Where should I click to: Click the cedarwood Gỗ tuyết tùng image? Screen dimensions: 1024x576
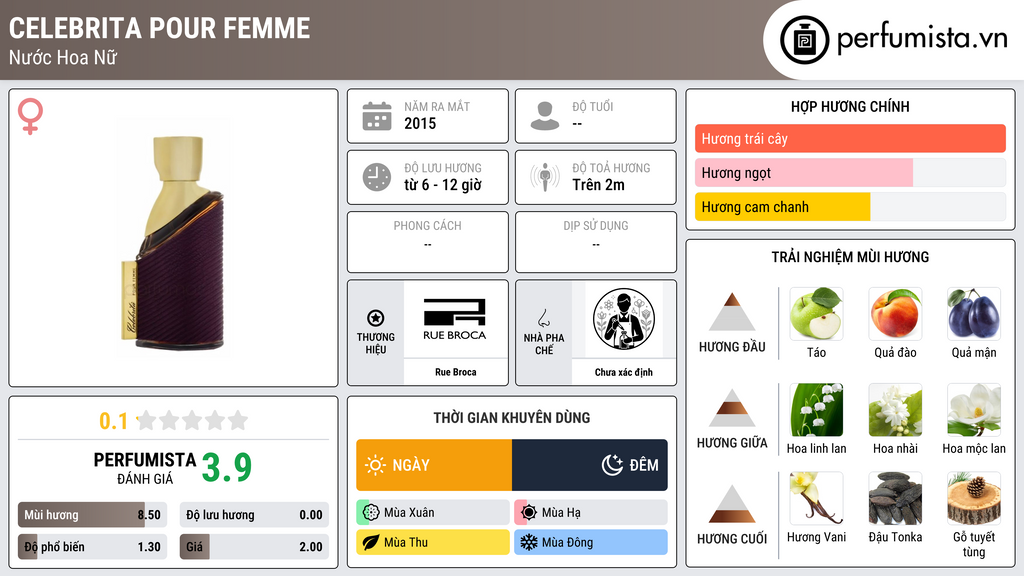(x=974, y=499)
